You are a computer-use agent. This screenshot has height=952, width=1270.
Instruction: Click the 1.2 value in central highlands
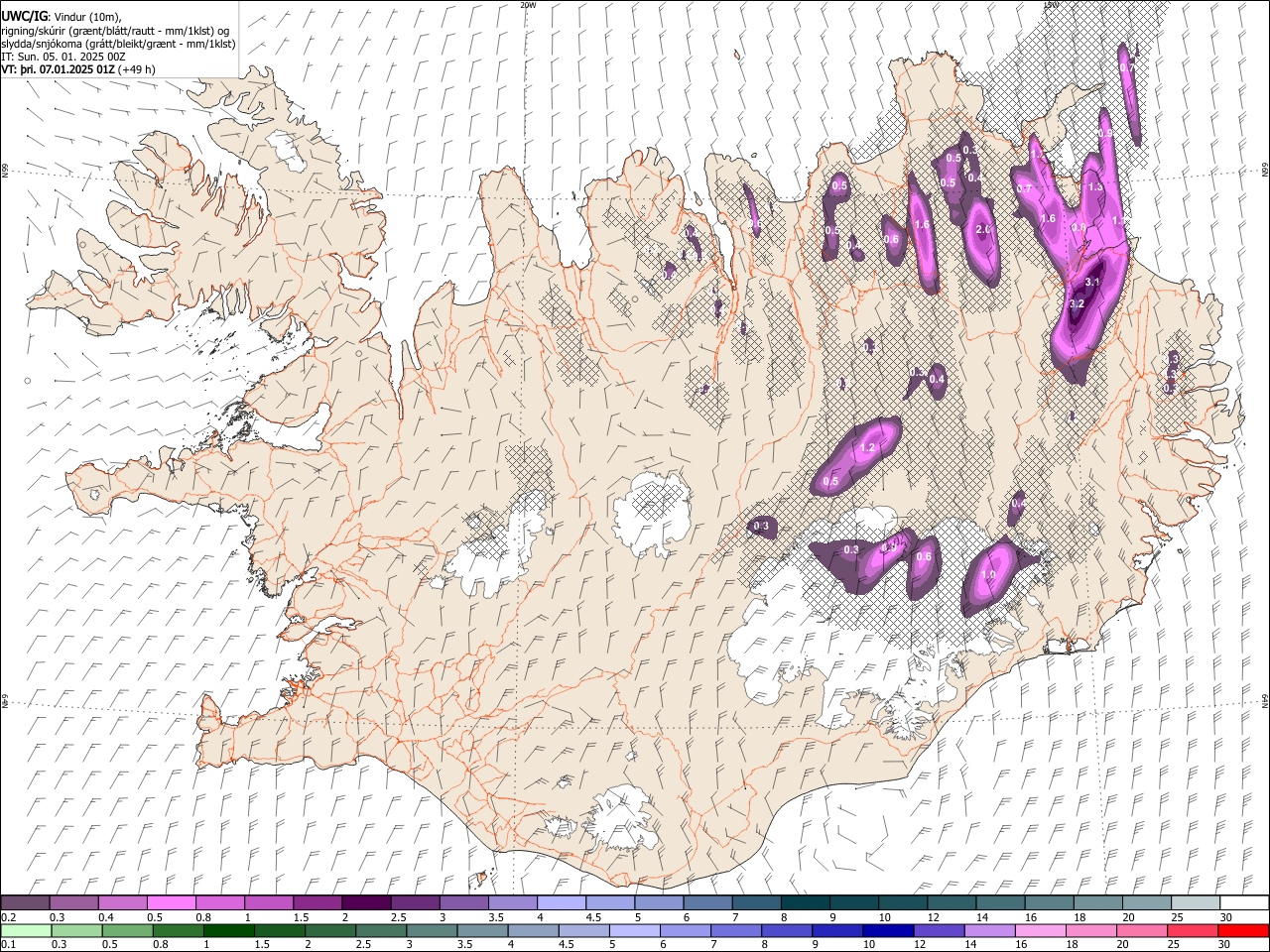pos(867,448)
